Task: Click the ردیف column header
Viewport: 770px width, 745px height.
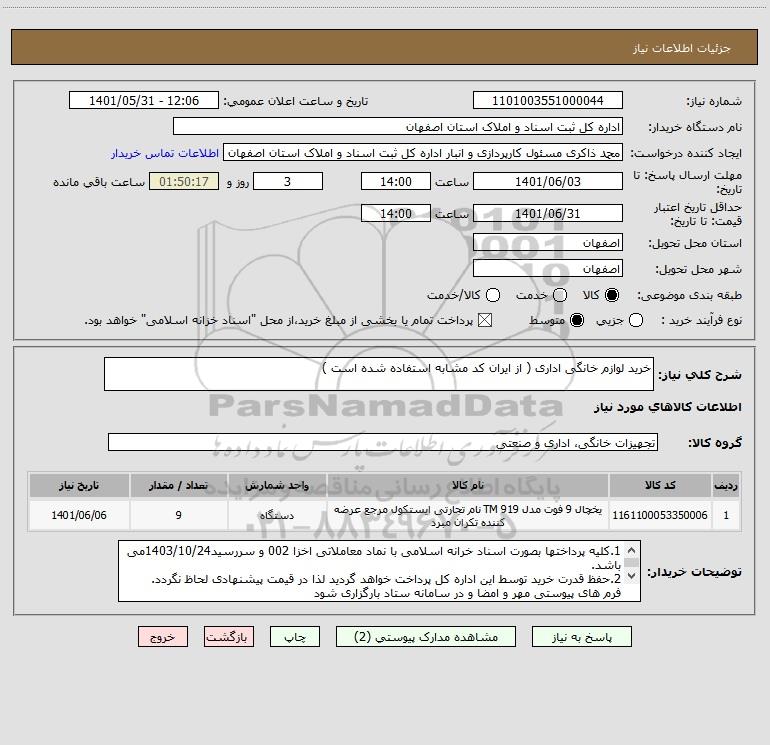Action: (726, 485)
